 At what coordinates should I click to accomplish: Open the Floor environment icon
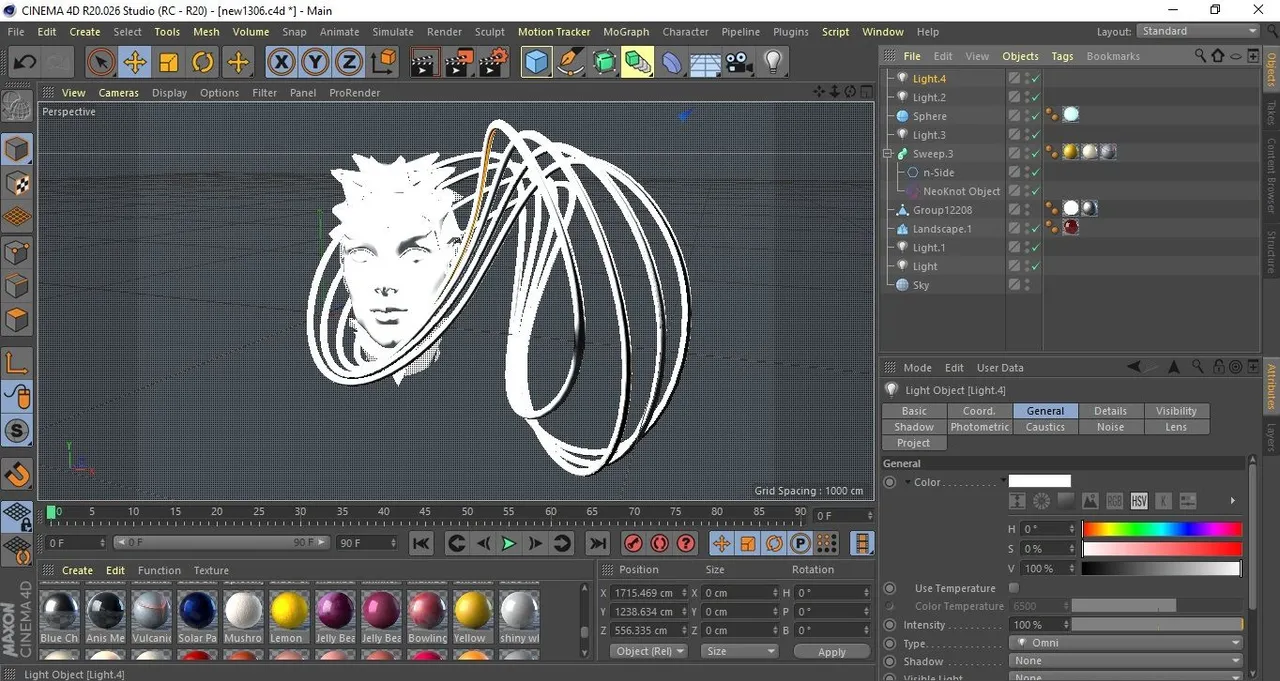(x=706, y=63)
